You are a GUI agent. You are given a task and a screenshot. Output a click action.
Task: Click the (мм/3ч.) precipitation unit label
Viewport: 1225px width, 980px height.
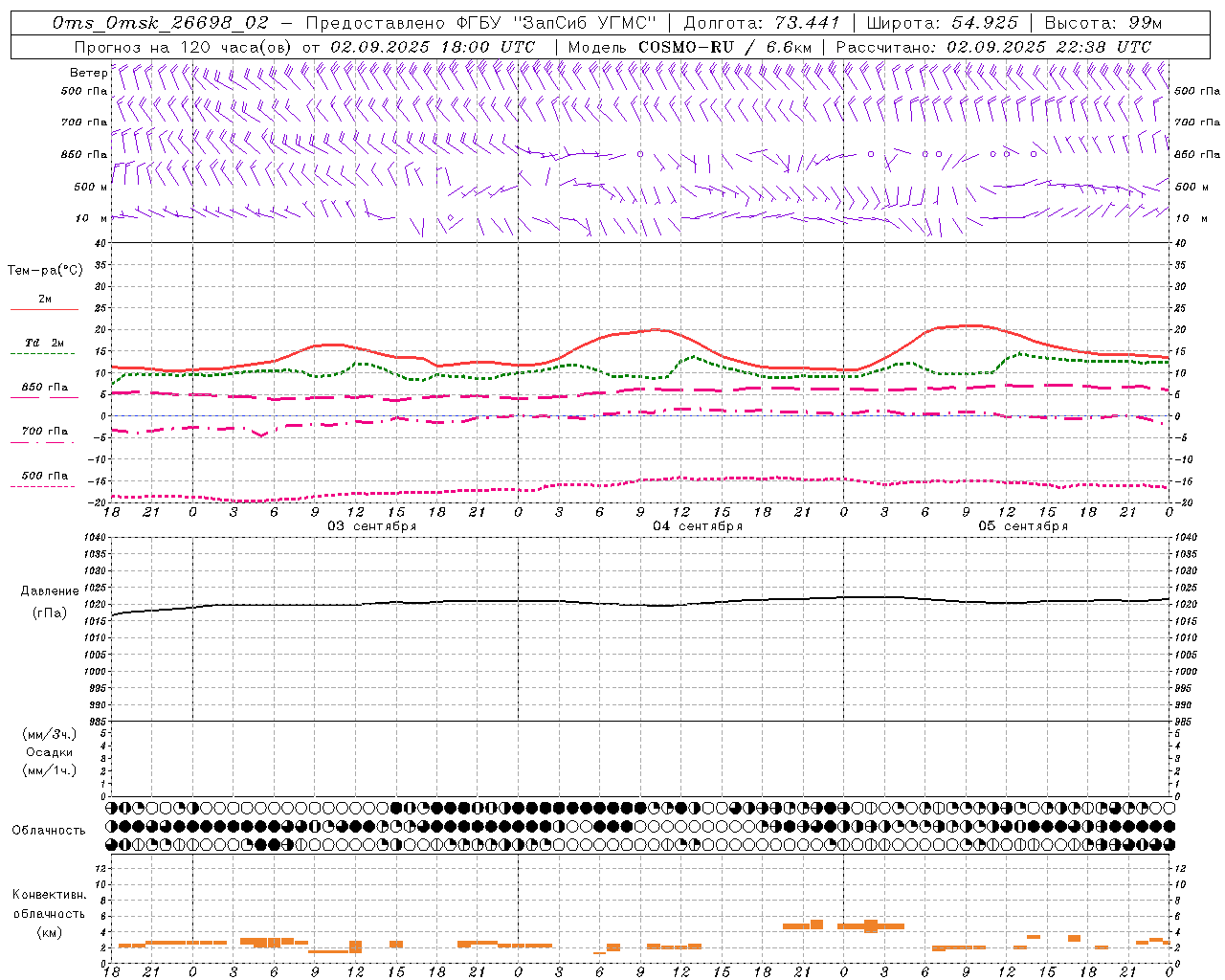[x=50, y=734]
